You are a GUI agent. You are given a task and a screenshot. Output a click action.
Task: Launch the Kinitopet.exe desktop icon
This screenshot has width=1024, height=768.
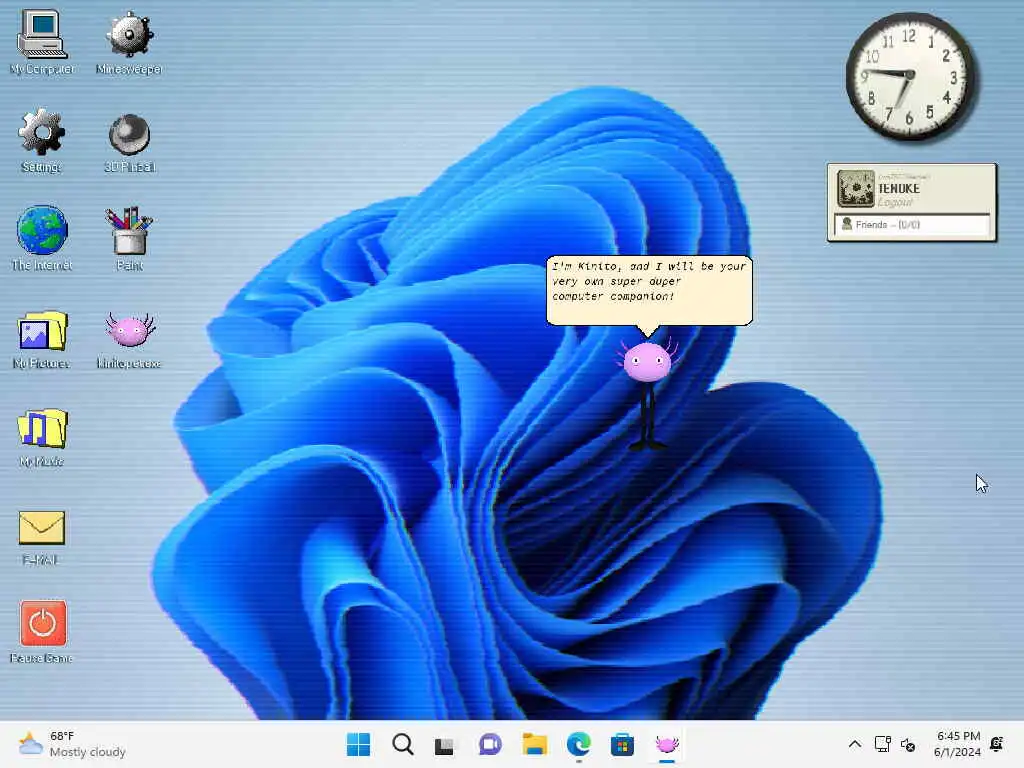[129, 340]
